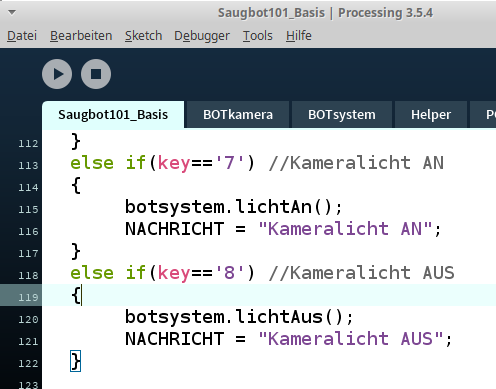Click NACHRICHT variable on line 116

coord(174,229)
